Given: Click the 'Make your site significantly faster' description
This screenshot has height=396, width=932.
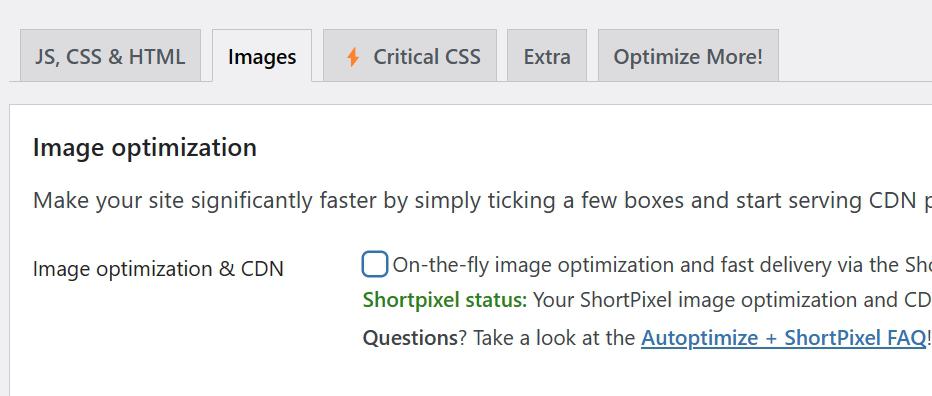Looking at the screenshot, I should click(x=482, y=201).
